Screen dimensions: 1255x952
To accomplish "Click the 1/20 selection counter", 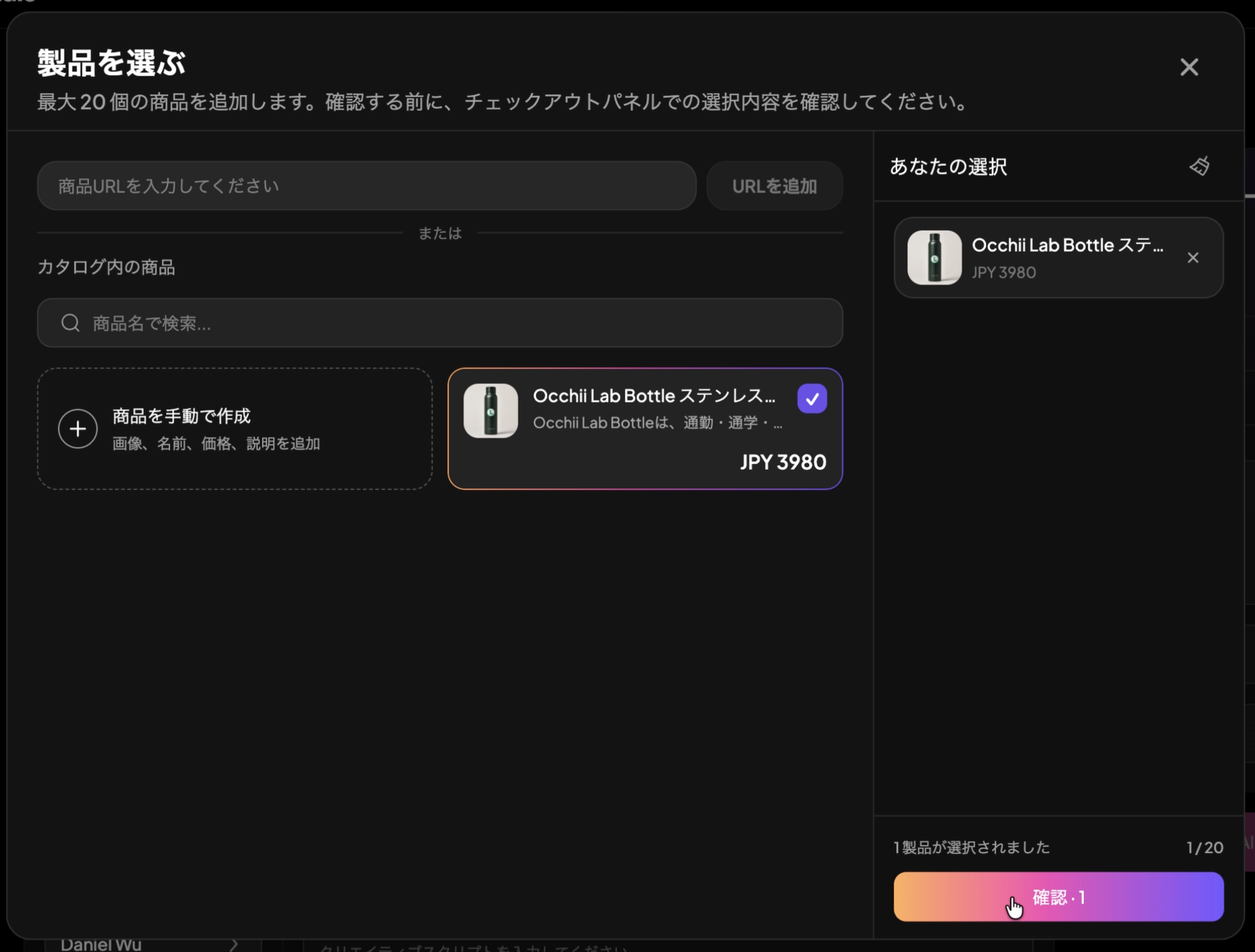I will click(x=1204, y=847).
